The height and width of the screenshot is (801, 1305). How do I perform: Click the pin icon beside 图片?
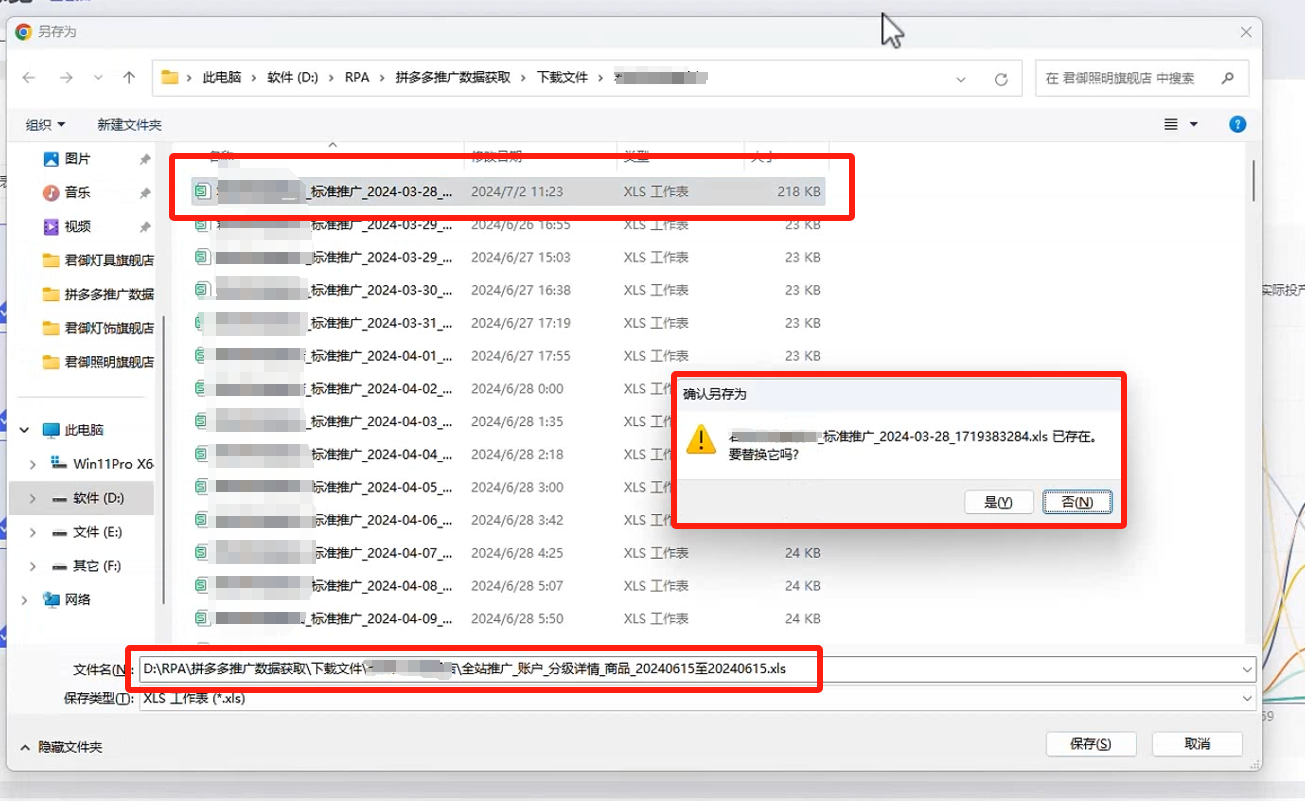click(145, 160)
